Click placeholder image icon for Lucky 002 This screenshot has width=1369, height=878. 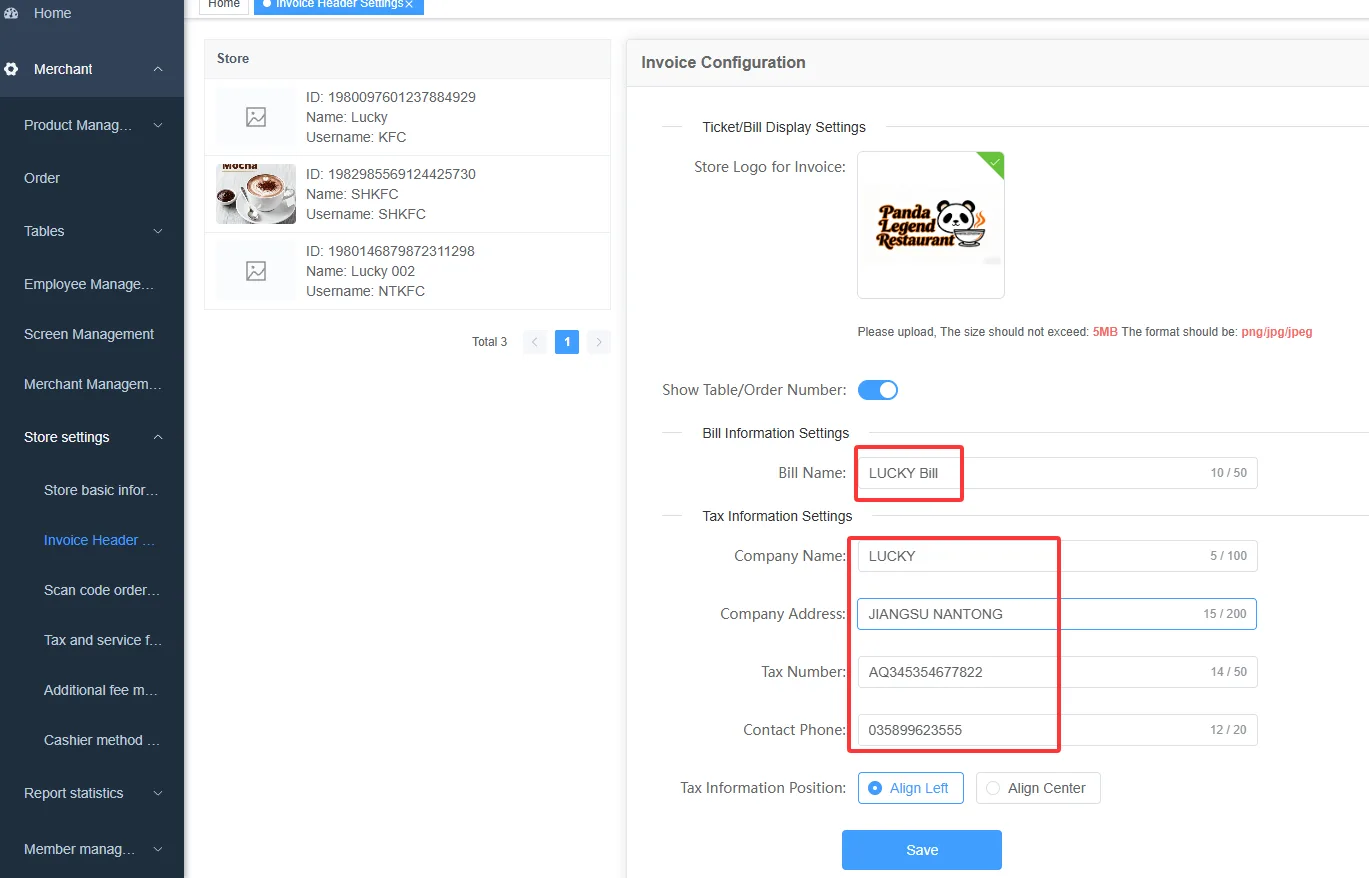pyautogui.click(x=256, y=271)
